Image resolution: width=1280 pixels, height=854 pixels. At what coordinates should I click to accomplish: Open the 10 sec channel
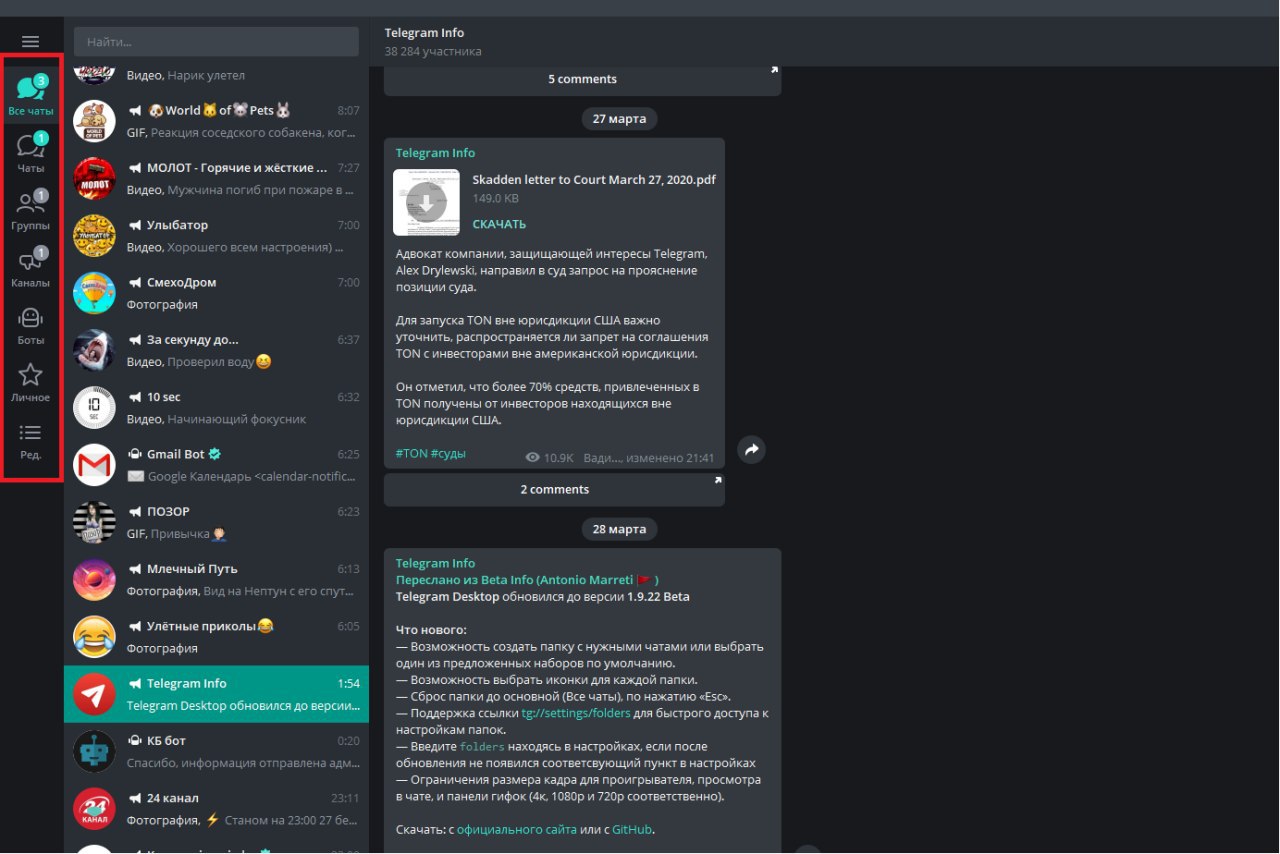tap(216, 408)
